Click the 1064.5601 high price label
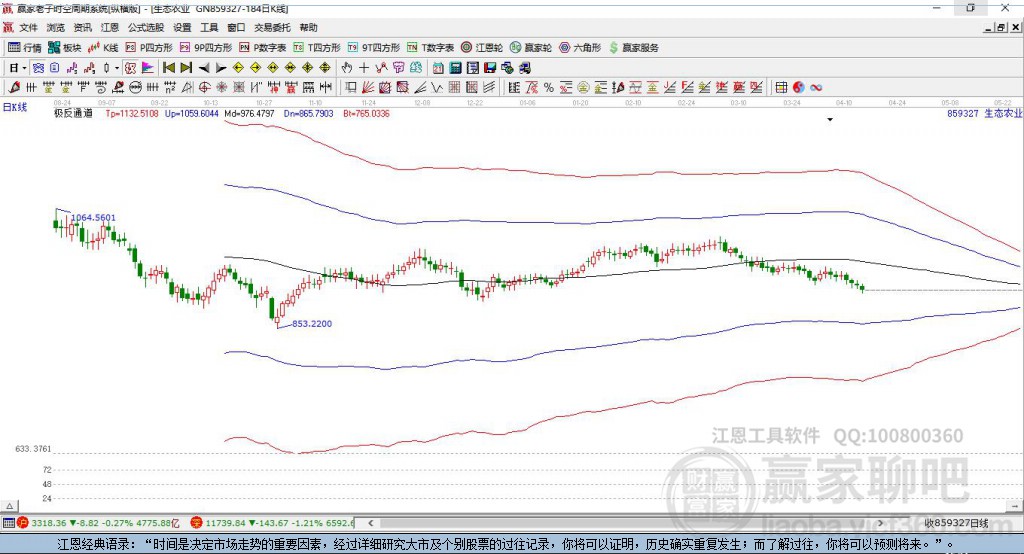The image size is (1024, 554). 93,218
